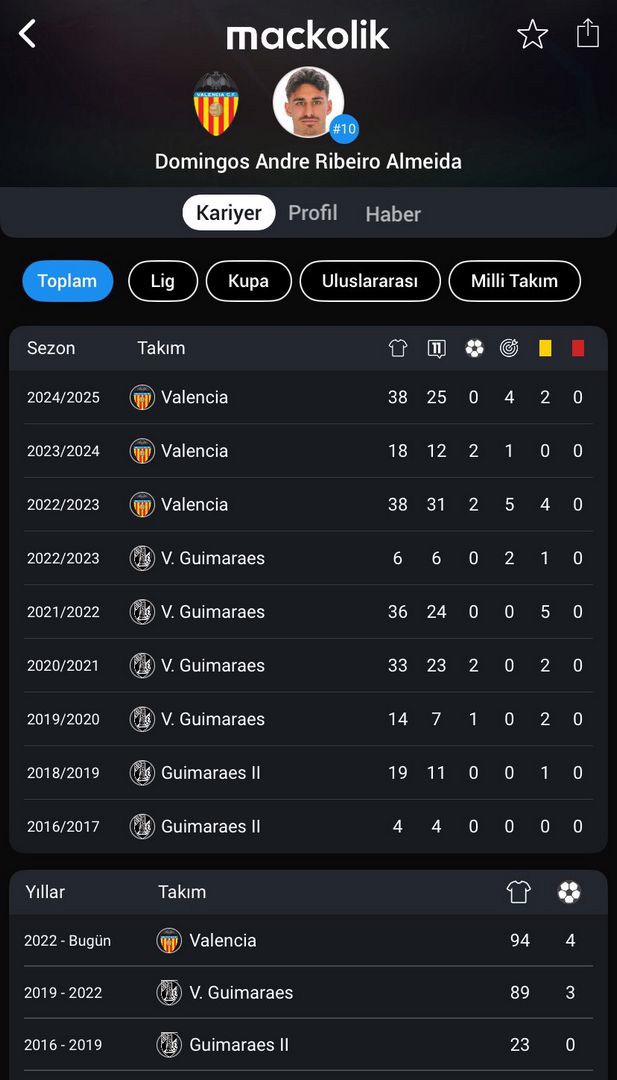Tap the appearances shirt icon column header
Image resolution: width=617 pixels, height=1080 pixels.
pyautogui.click(x=397, y=349)
